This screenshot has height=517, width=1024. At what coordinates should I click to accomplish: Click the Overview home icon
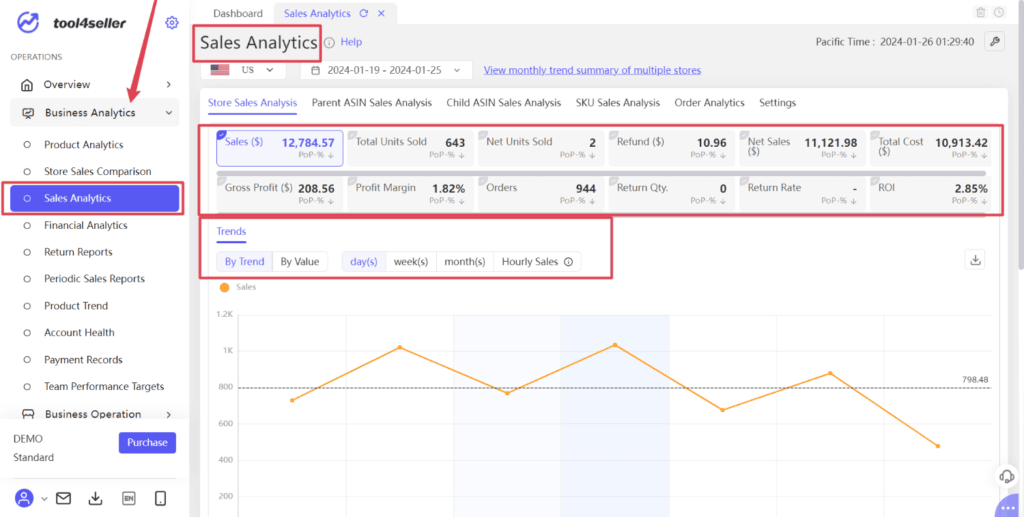coord(27,85)
